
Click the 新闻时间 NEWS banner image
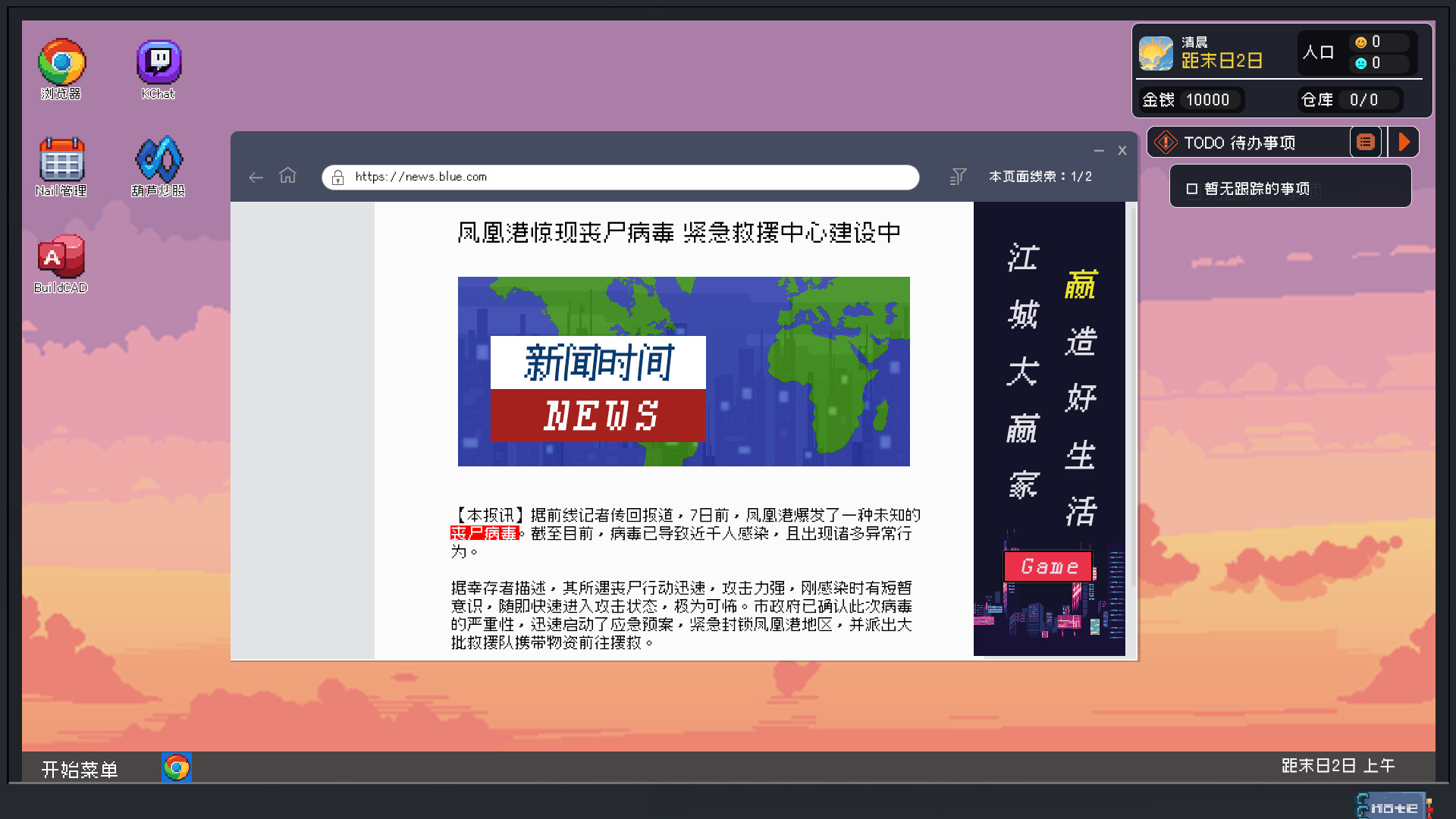[x=683, y=372]
